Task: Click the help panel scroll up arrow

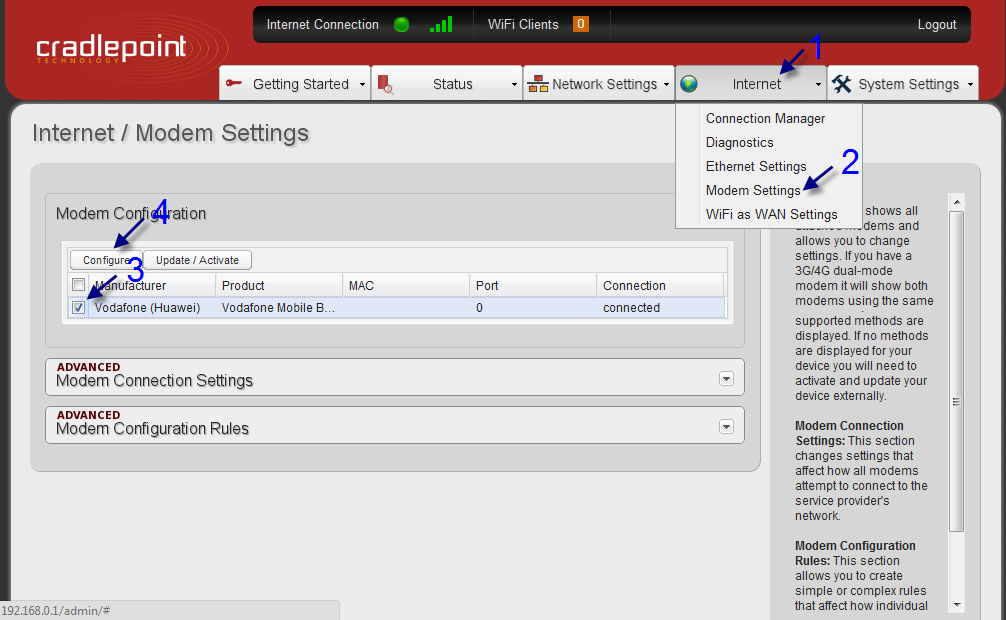Action: [957, 202]
